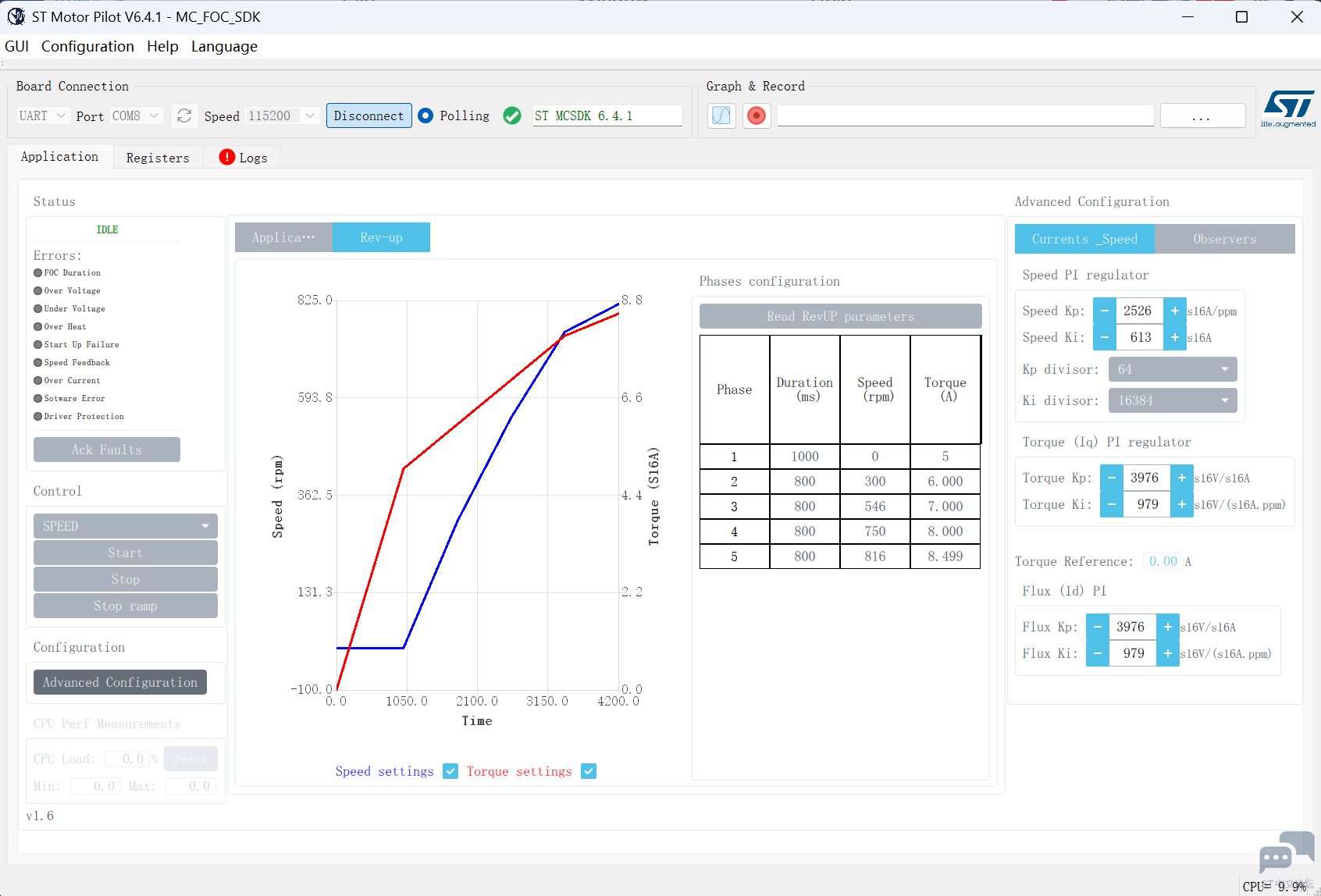This screenshot has height=896, width=1321.
Task: Open the Configuration menu
Action: pyautogui.click(x=87, y=46)
